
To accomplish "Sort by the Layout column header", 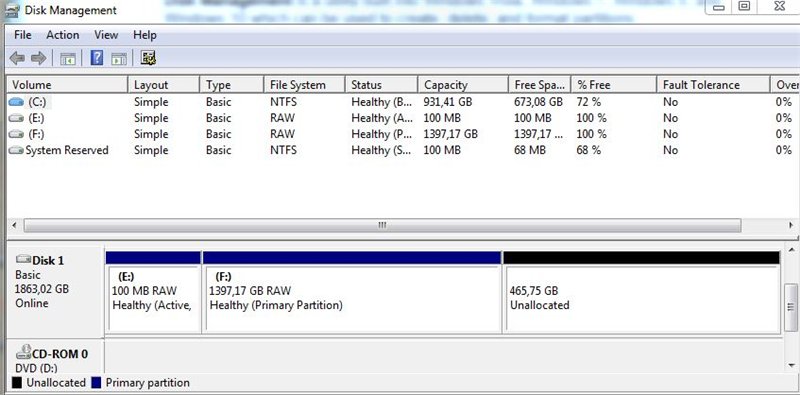I will pos(163,85).
